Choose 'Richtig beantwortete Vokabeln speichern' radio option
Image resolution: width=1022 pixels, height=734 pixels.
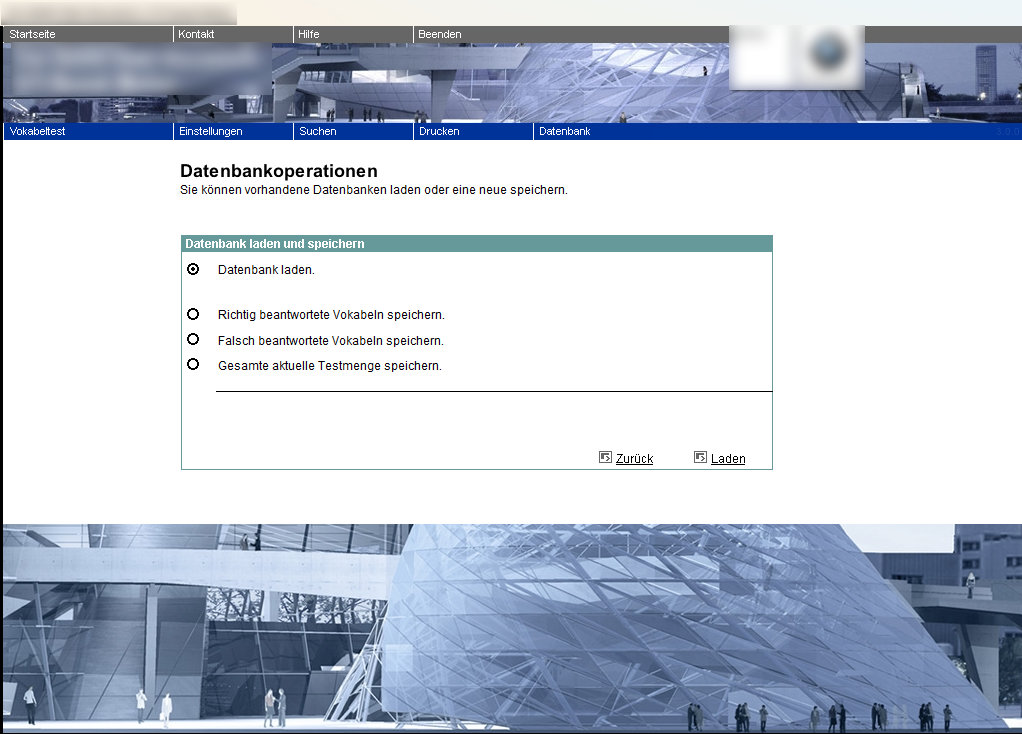point(193,314)
